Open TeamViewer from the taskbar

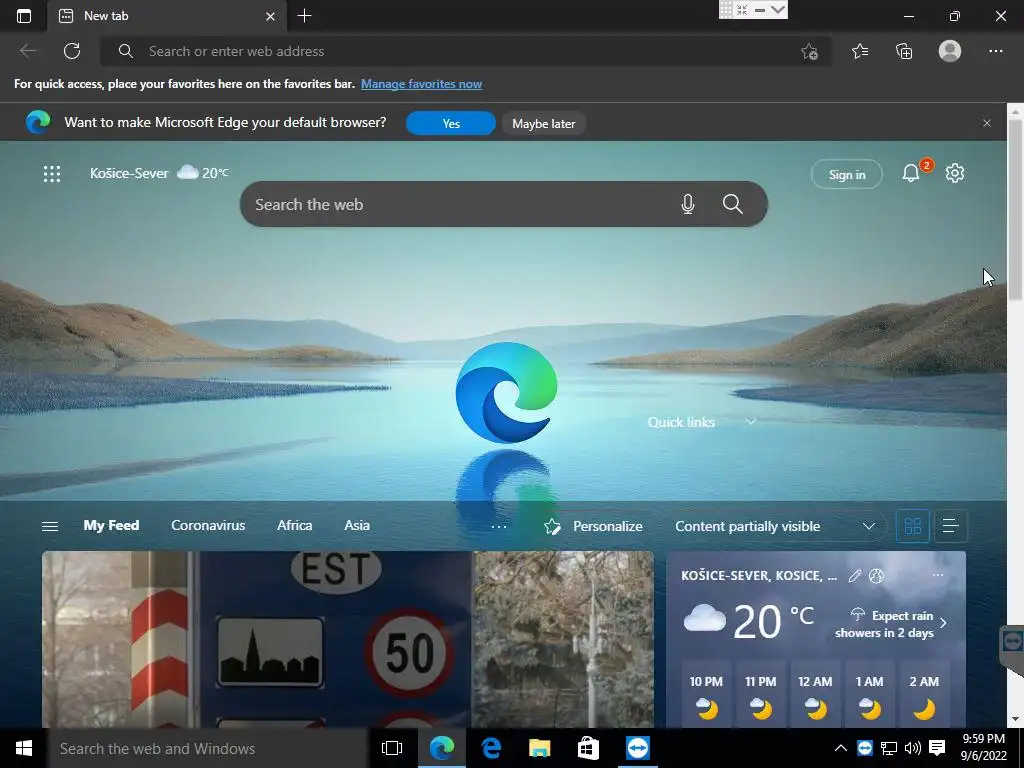tap(637, 748)
